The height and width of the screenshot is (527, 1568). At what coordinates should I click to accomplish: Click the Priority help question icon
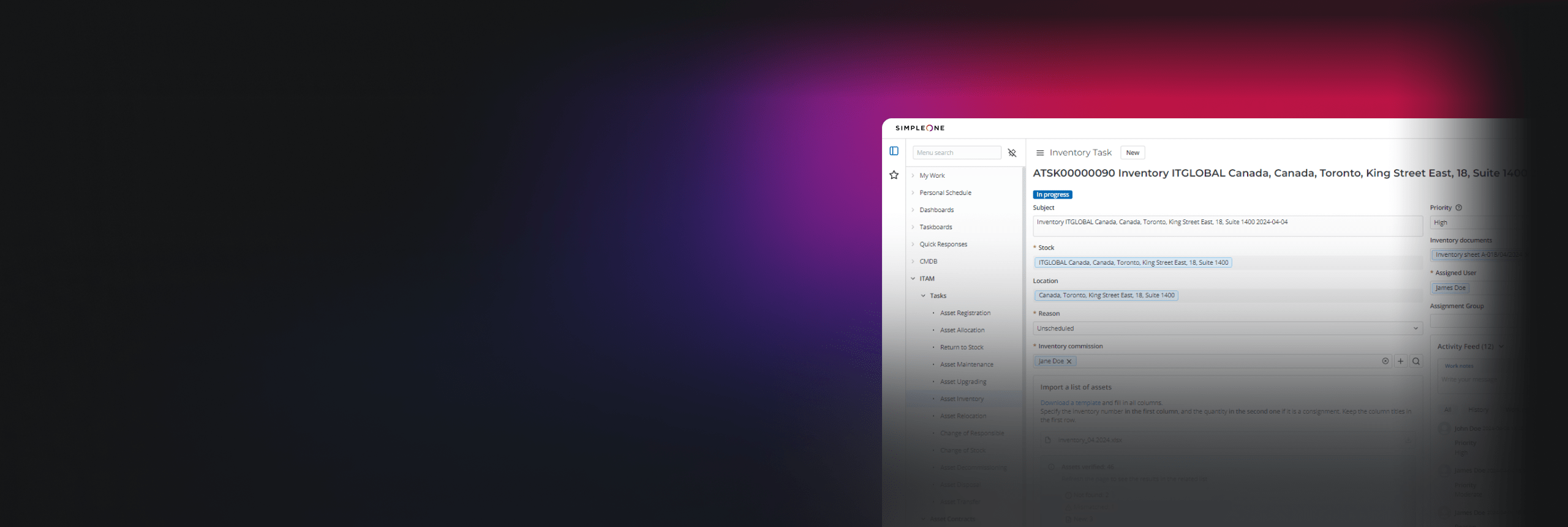pyautogui.click(x=1458, y=208)
